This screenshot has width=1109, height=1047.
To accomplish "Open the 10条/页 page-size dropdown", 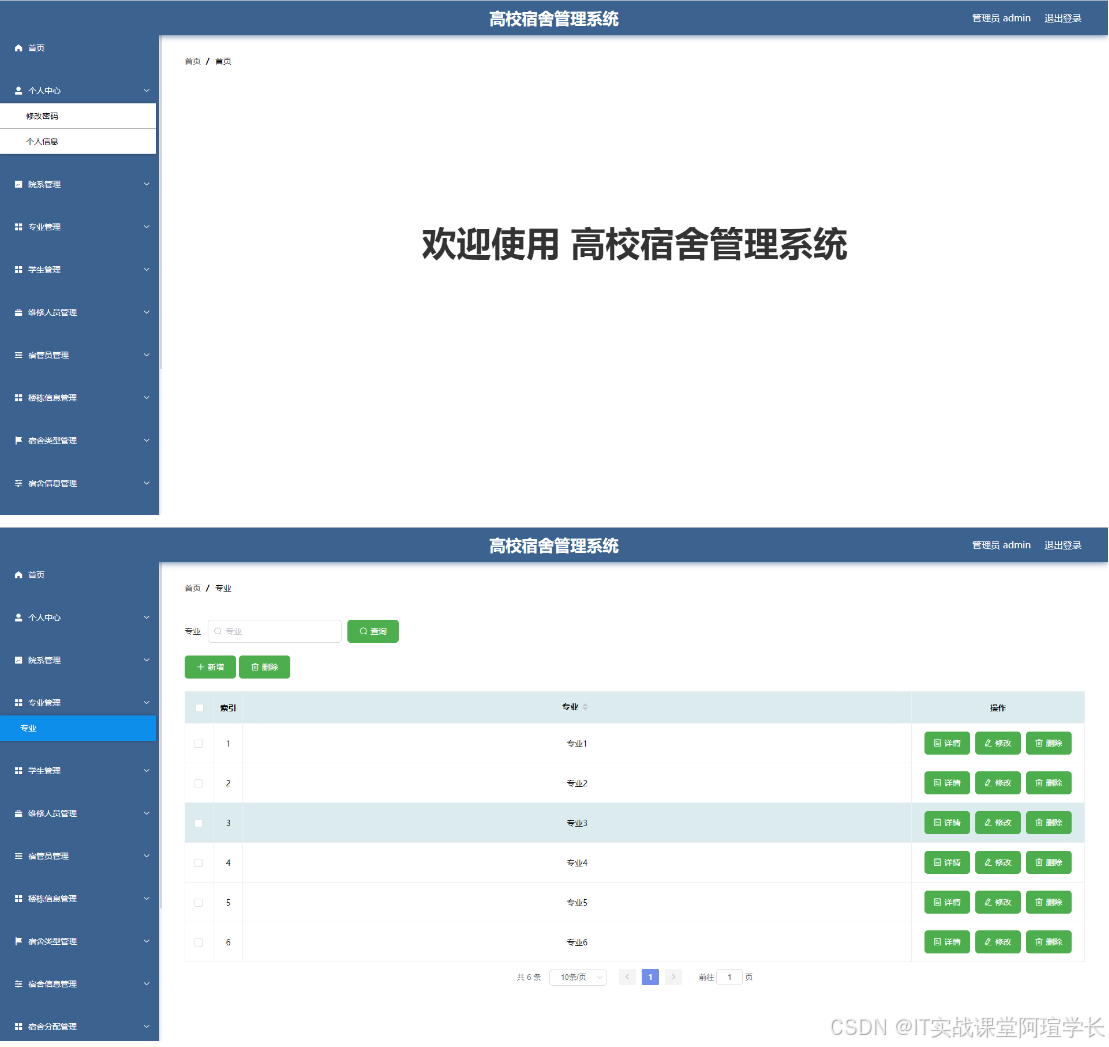I will 577,977.
